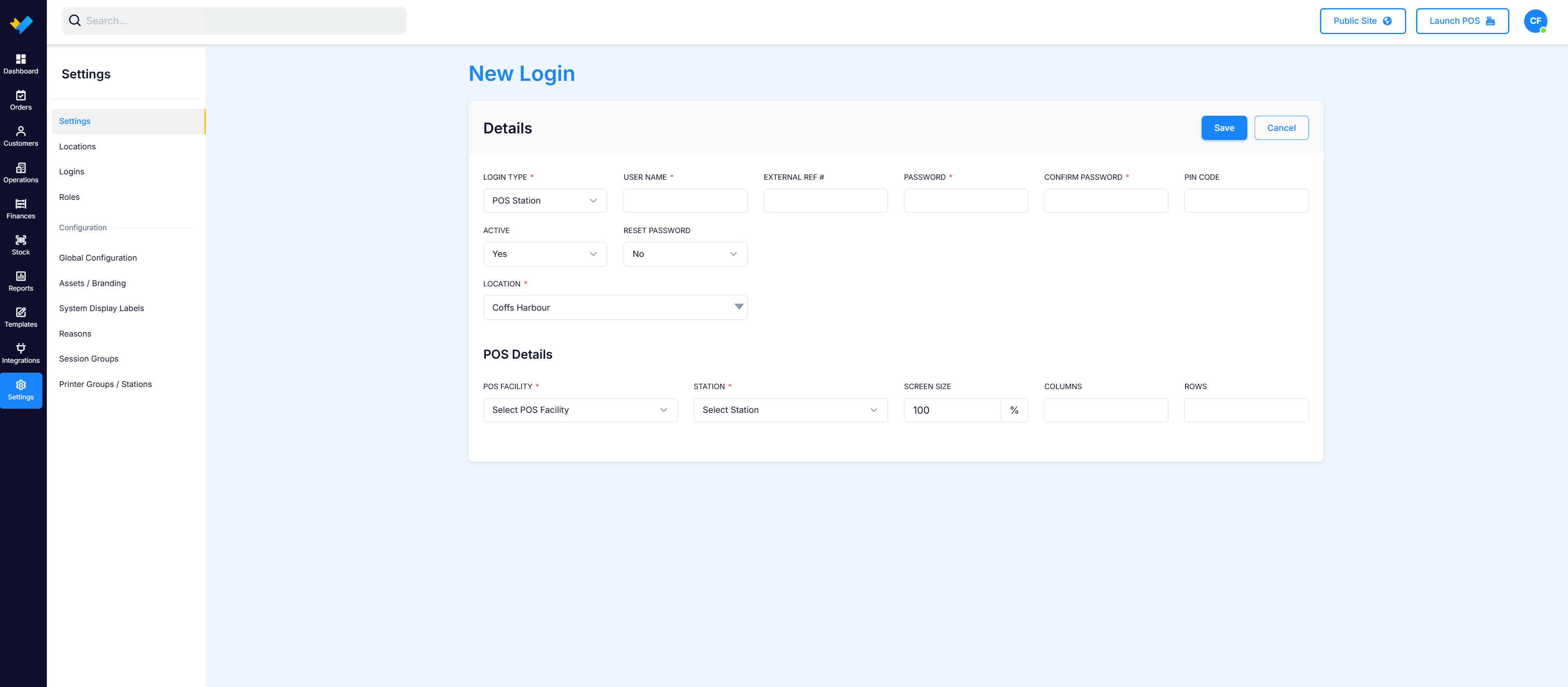Screen dimensions: 1568x687
Task: Open the Coffs Harbour location dropdown
Action: pyautogui.click(x=615, y=308)
